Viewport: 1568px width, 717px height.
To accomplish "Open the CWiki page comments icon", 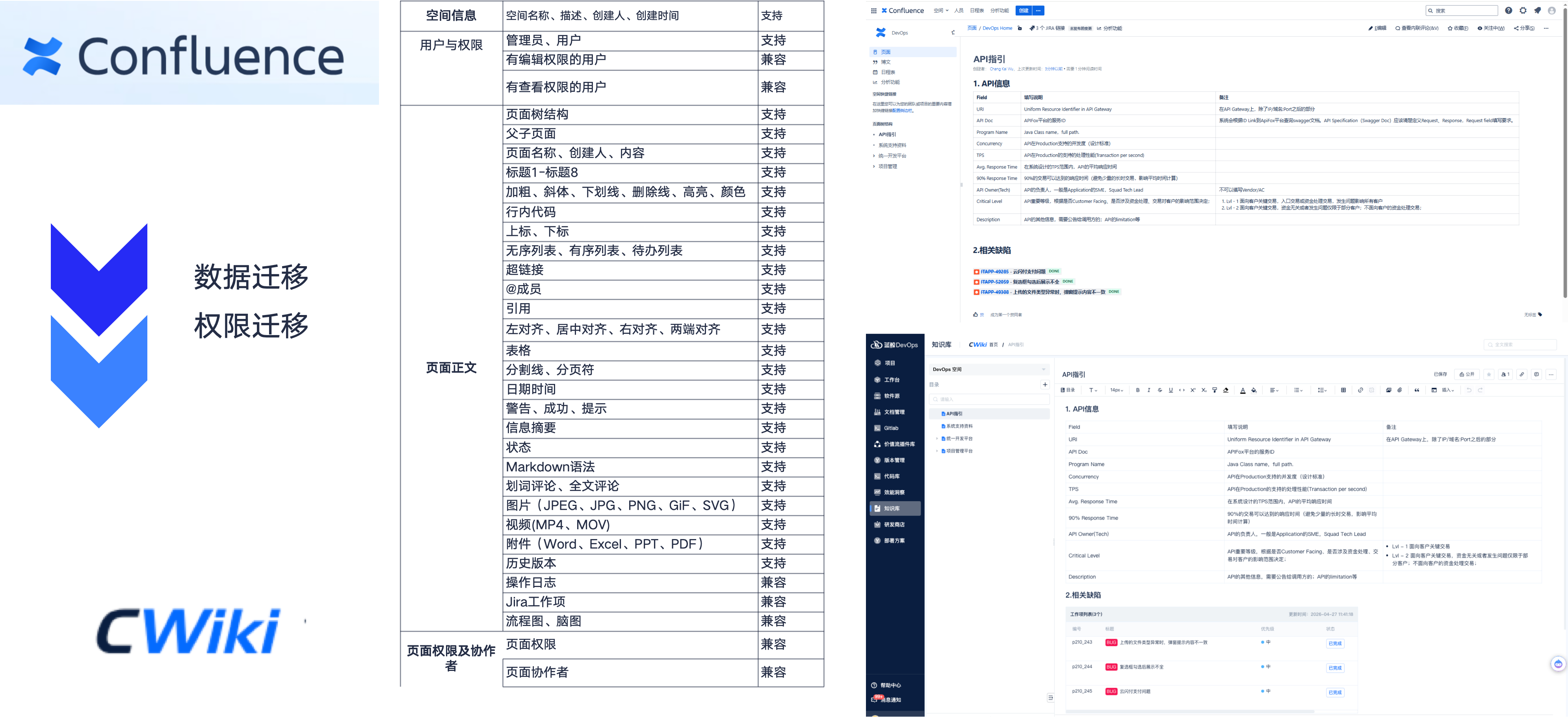I will (x=1536, y=374).
